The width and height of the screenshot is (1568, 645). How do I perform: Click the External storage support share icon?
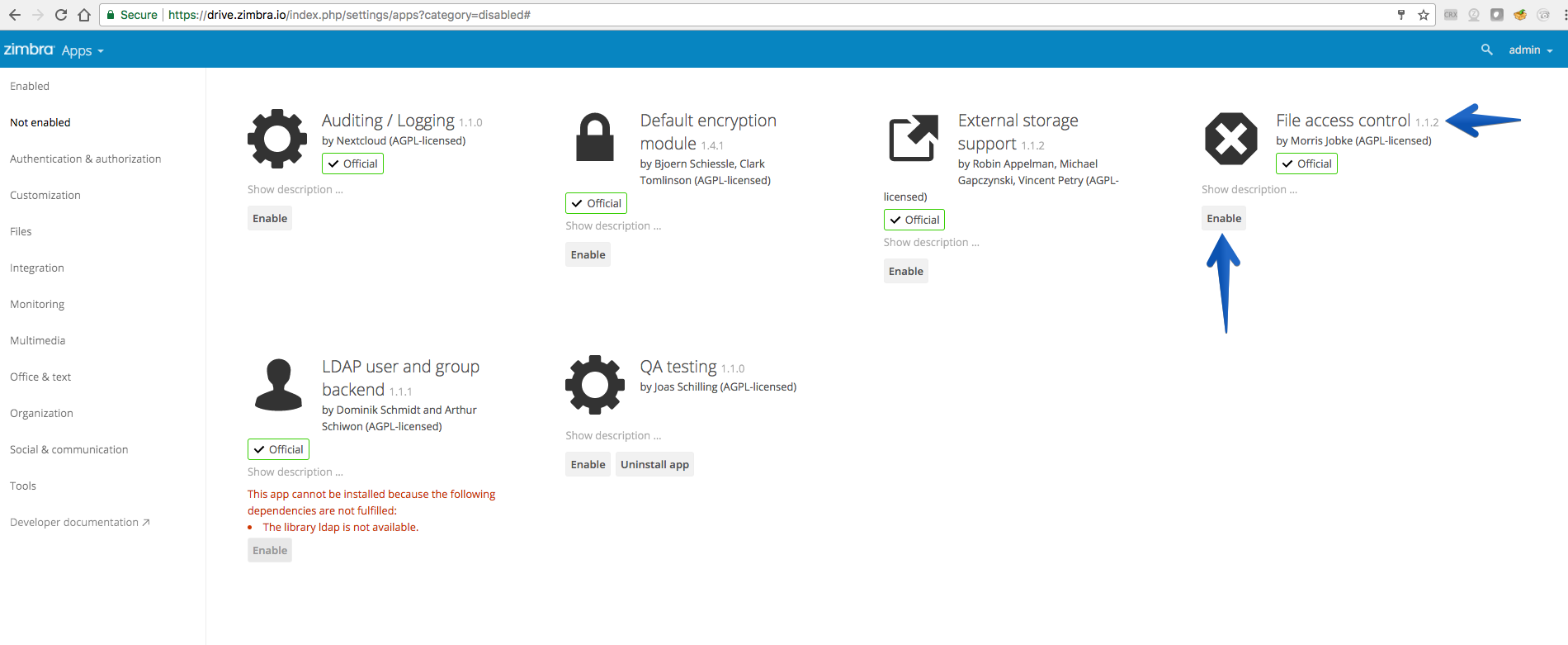pyautogui.click(x=914, y=138)
